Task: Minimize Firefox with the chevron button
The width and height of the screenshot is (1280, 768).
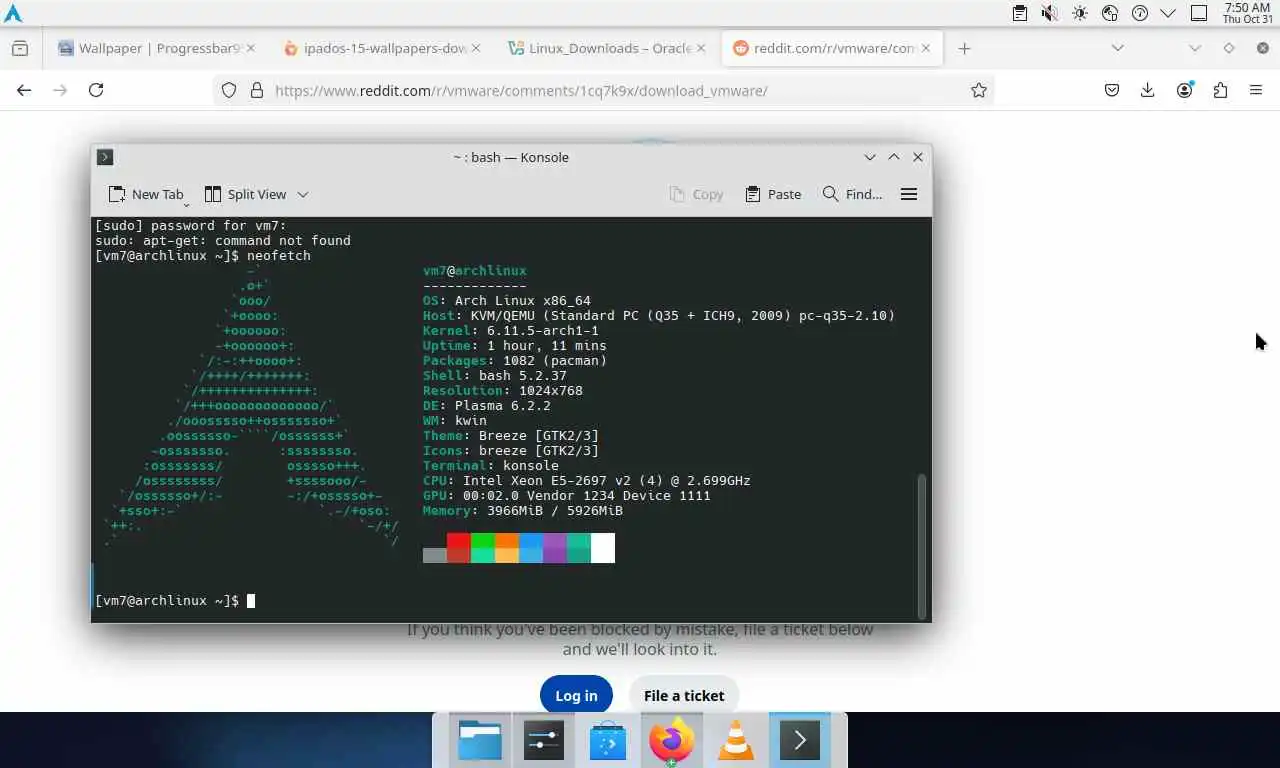Action: (1195, 48)
